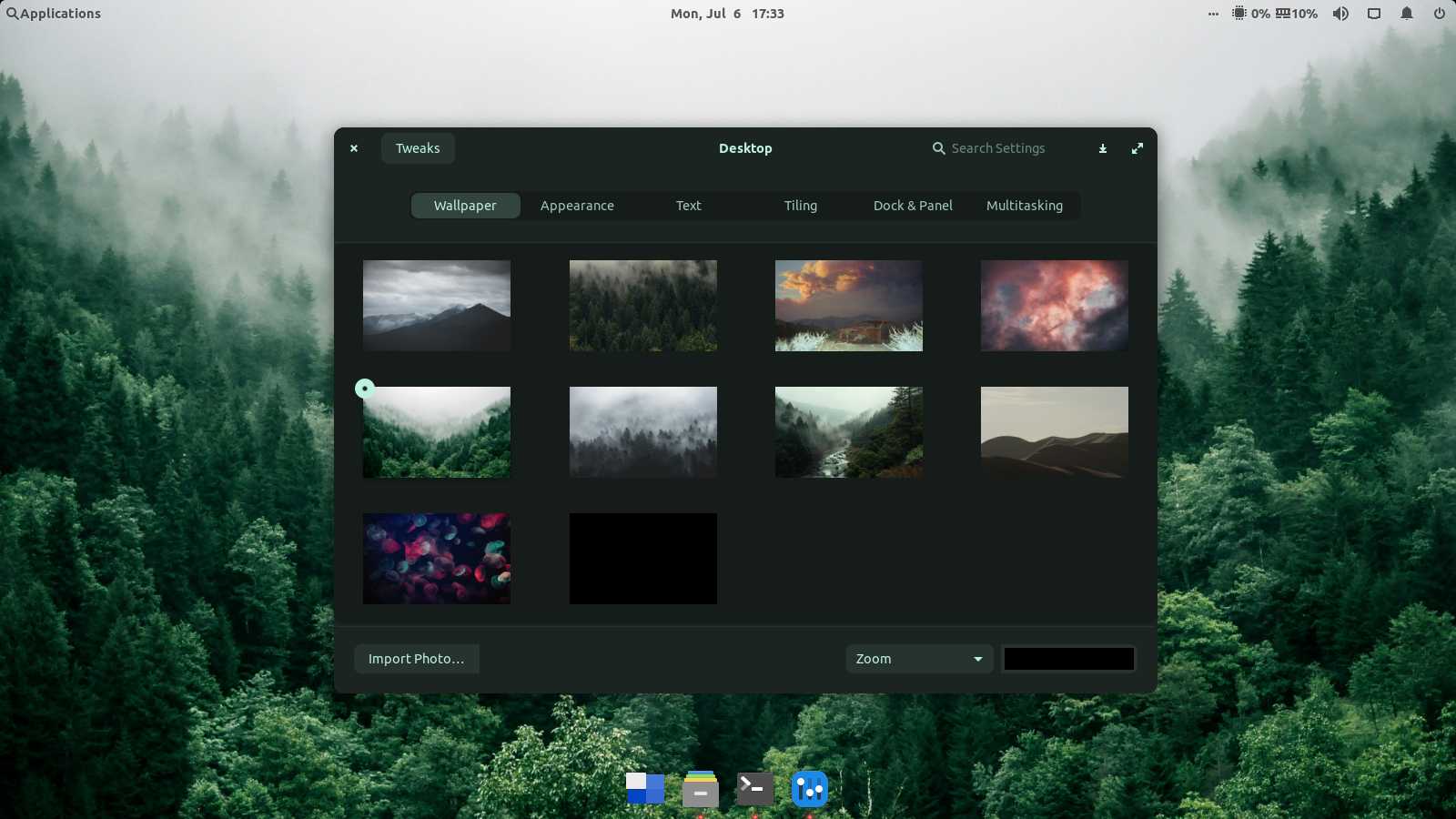Switch to the Text tab
Screen dimensions: 1456x819
click(689, 206)
